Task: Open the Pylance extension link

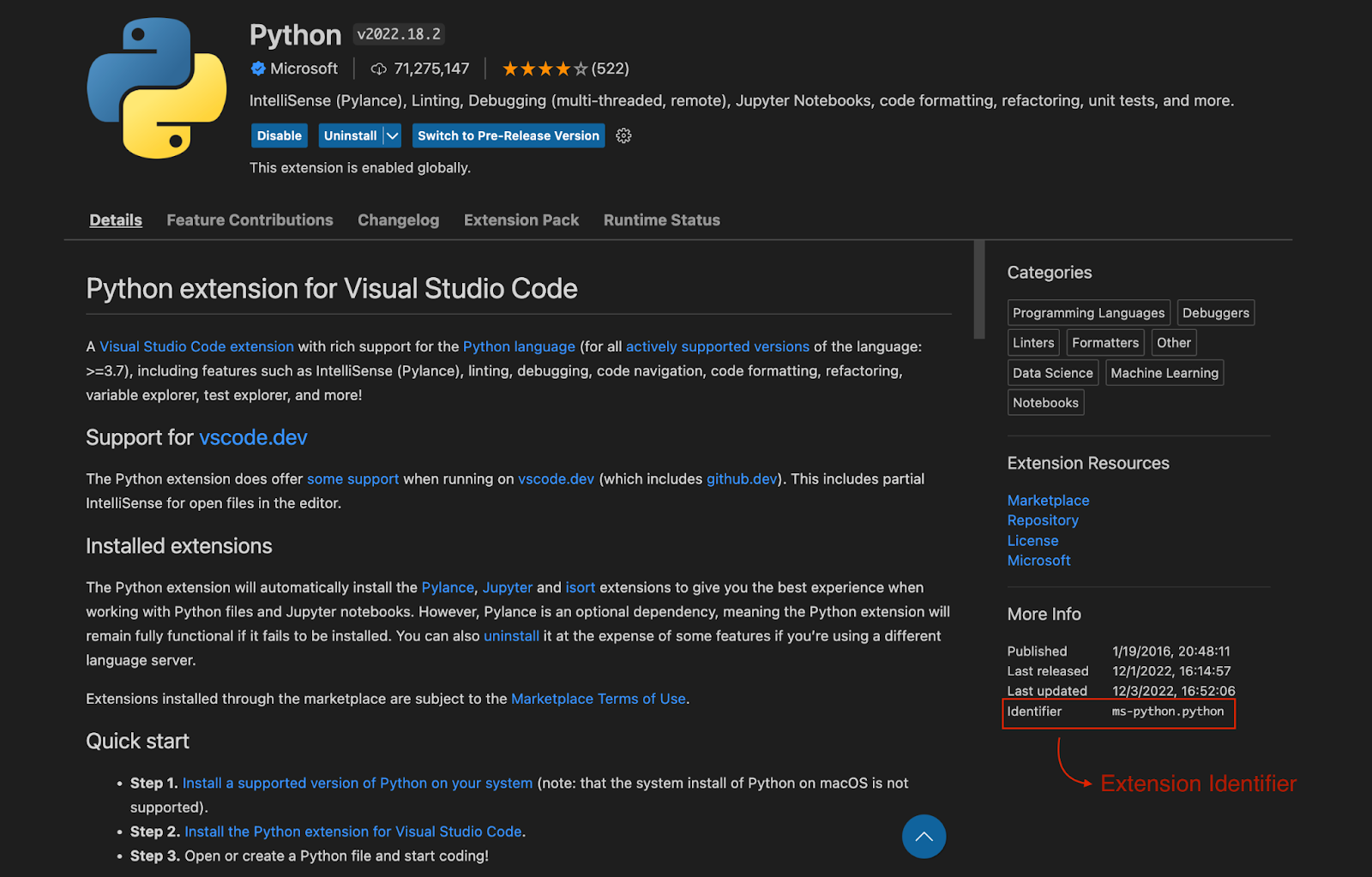Action: pyautogui.click(x=448, y=587)
